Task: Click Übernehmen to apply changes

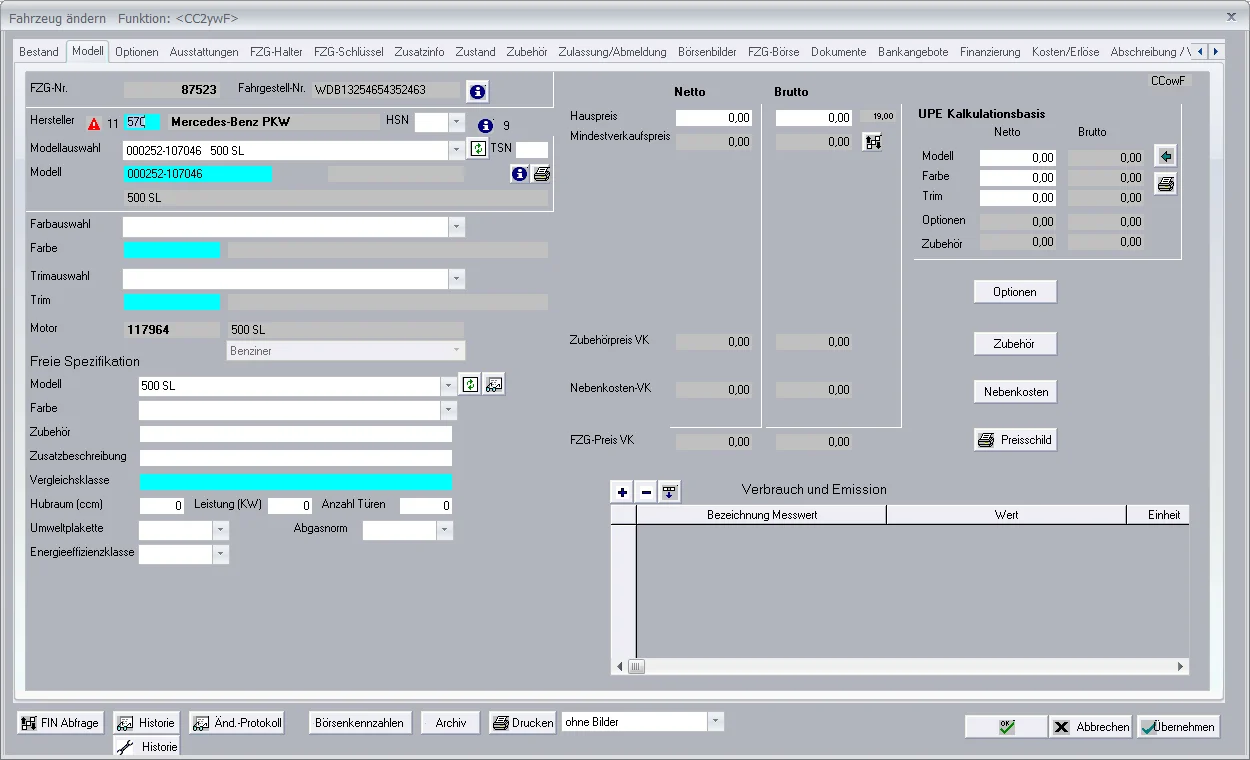Action: point(1178,727)
